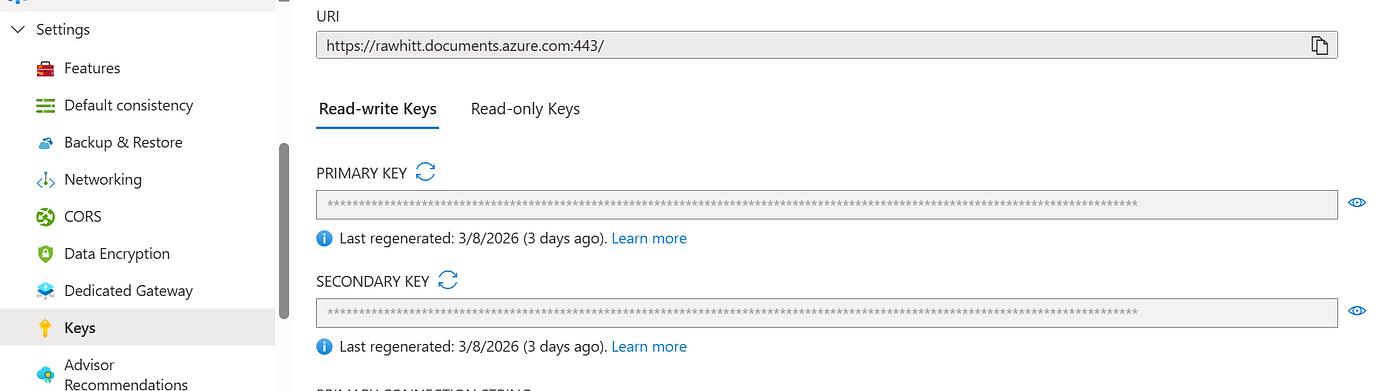Click the Networking icon in sidebar
The width and height of the screenshot is (1400, 391).
45,180
